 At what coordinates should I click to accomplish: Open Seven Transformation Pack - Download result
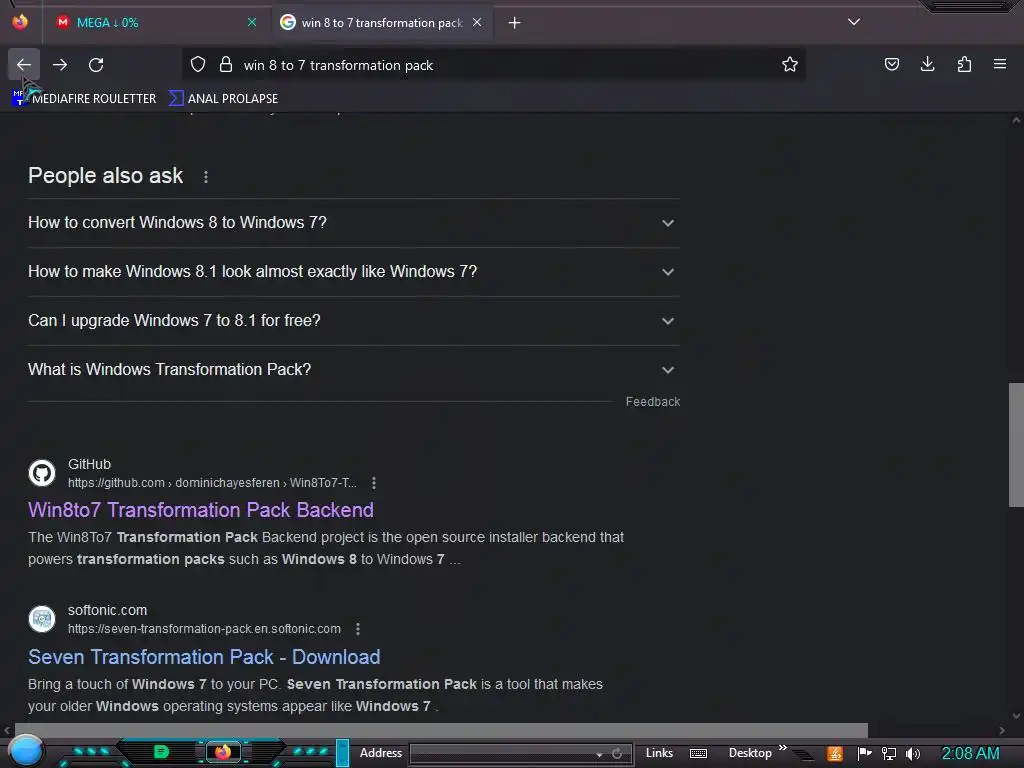pyautogui.click(x=204, y=657)
